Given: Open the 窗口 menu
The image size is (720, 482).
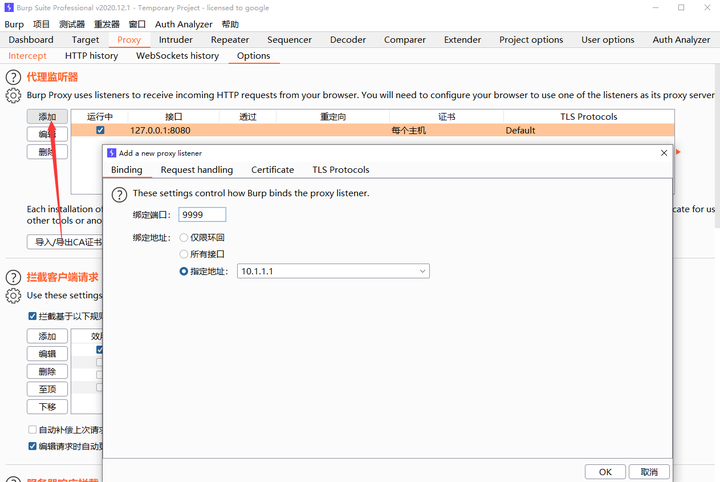Looking at the screenshot, I should (137, 24).
